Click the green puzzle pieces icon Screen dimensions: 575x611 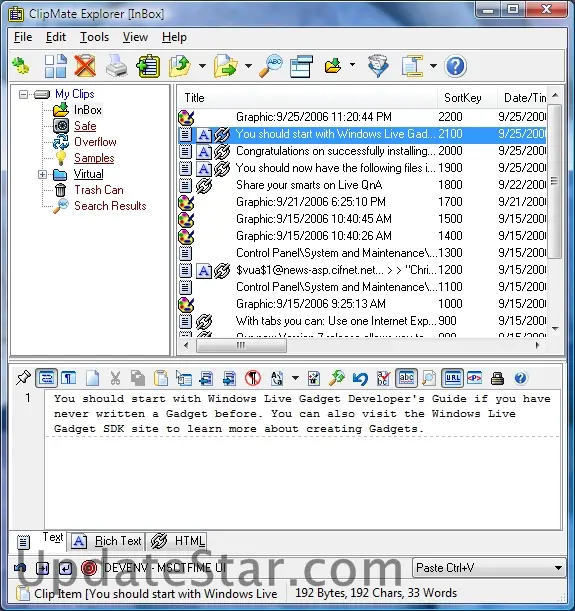coord(21,65)
